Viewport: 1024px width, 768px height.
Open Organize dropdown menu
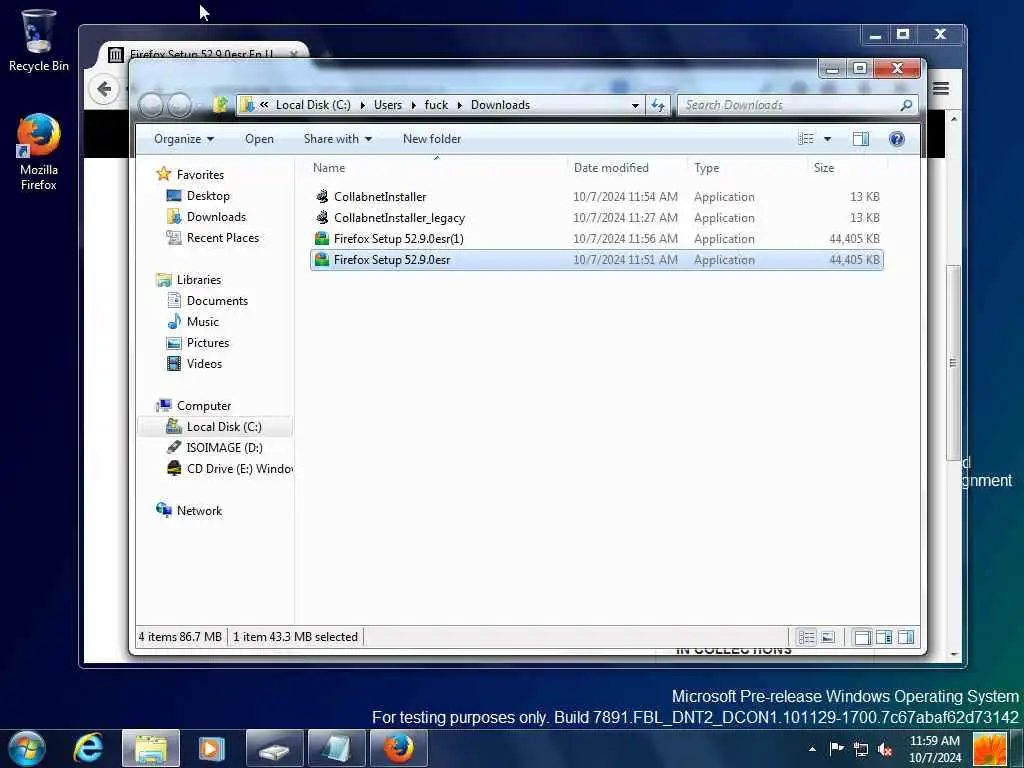184,139
